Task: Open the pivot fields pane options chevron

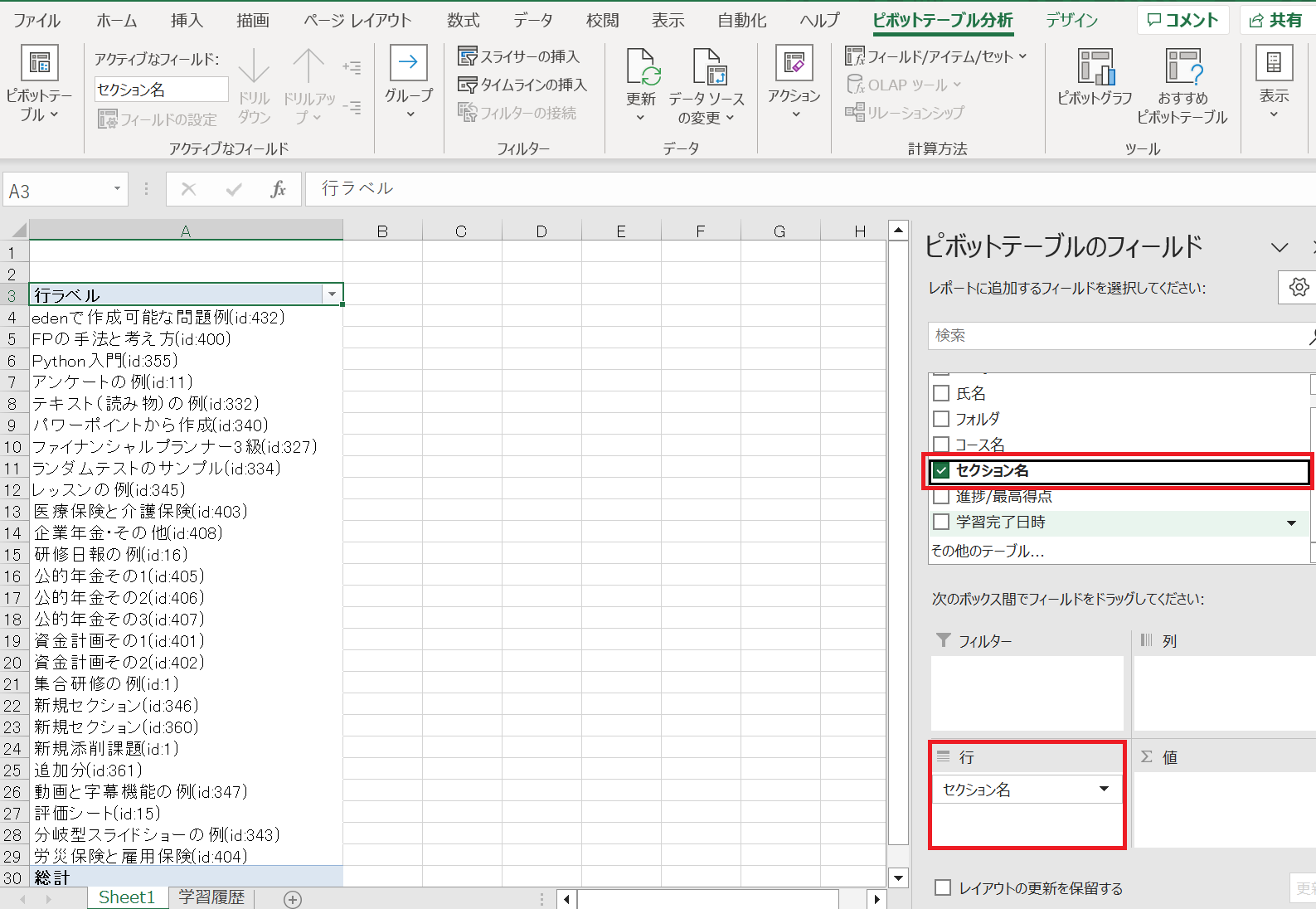Action: point(1280,247)
